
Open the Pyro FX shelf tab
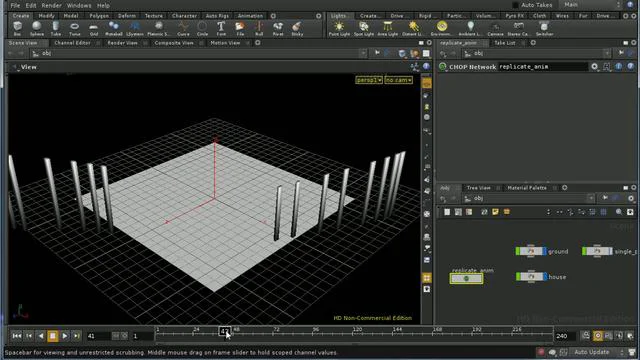[514, 16]
